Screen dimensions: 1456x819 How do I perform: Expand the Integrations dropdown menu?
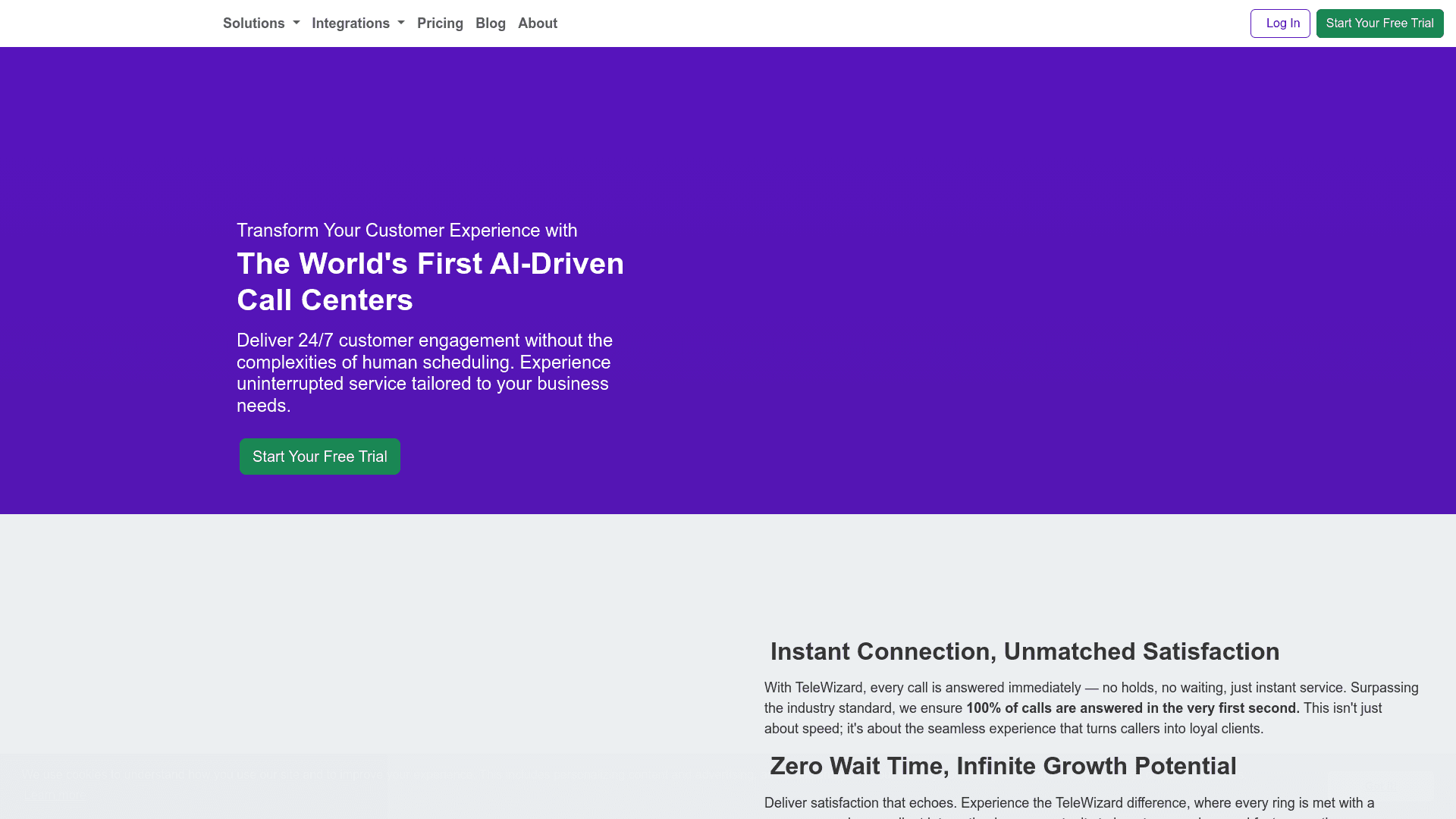coord(350,24)
